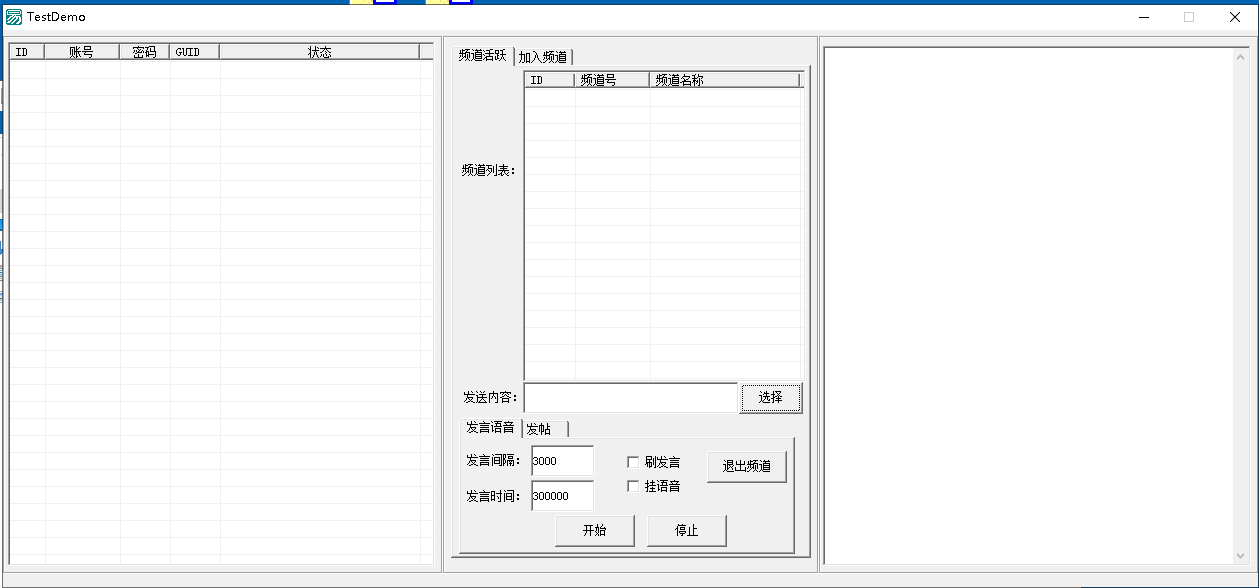Select the 发言语音 tab
The height and width of the screenshot is (588, 1259).
490,427
